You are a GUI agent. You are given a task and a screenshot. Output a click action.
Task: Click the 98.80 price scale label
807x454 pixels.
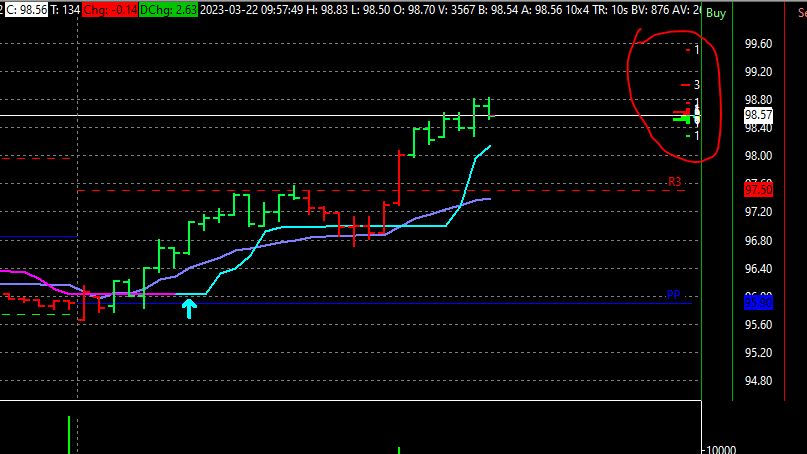759,100
